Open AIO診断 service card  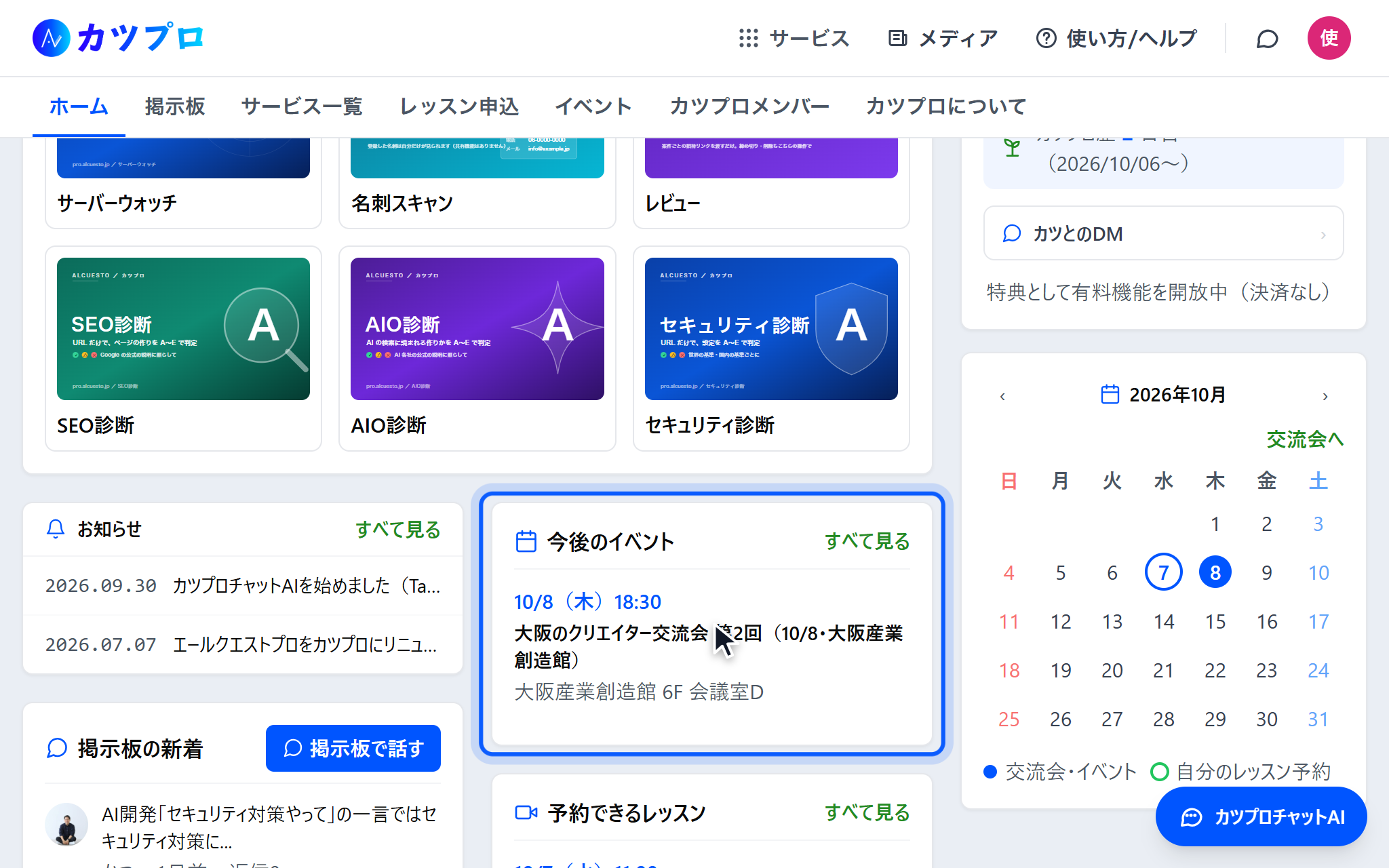pyautogui.click(x=477, y=349)
